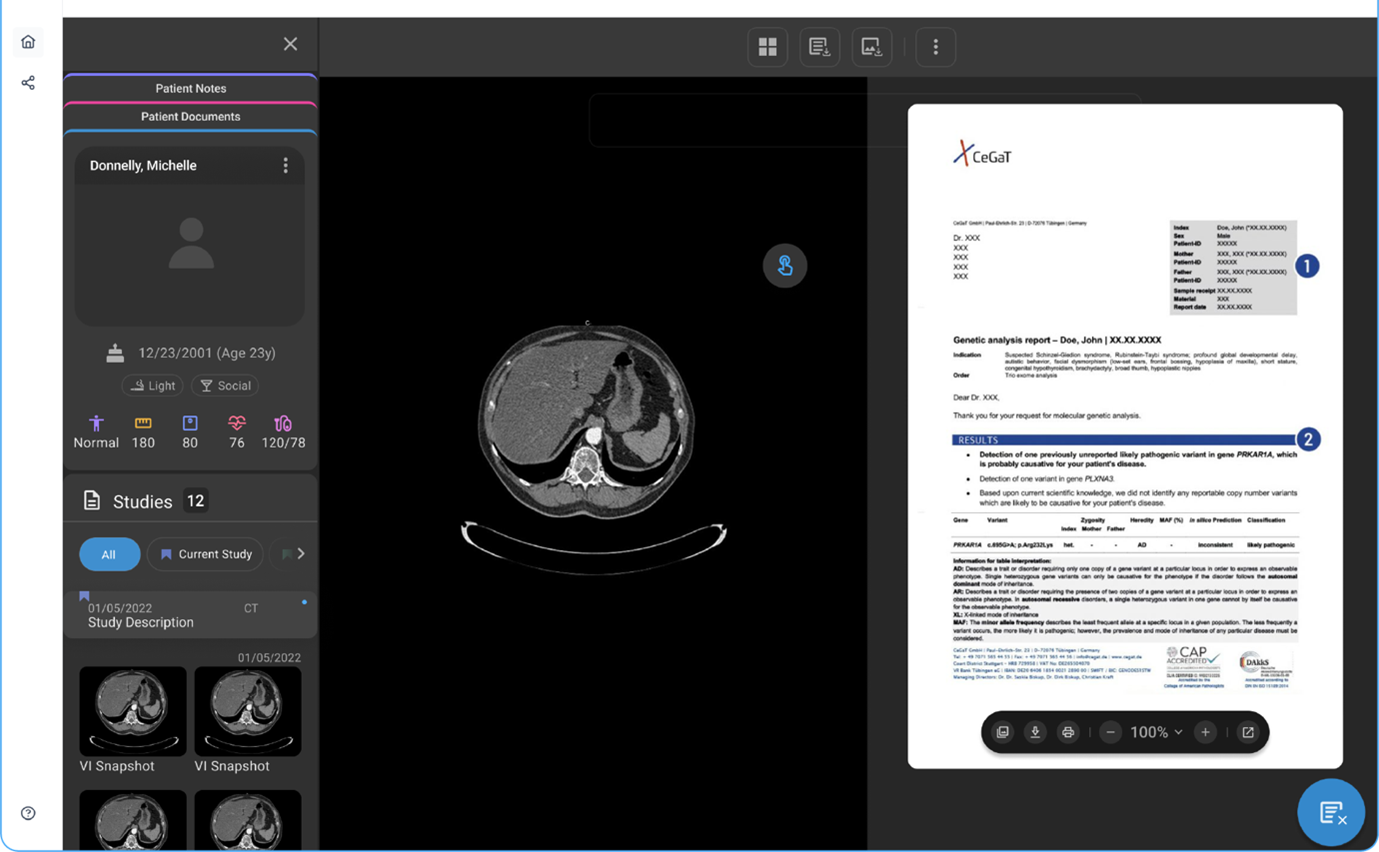Print the genetic analysis document
Image resolution: width=1379 pixels, height=852 pixels.
(x=1068, y=733)
